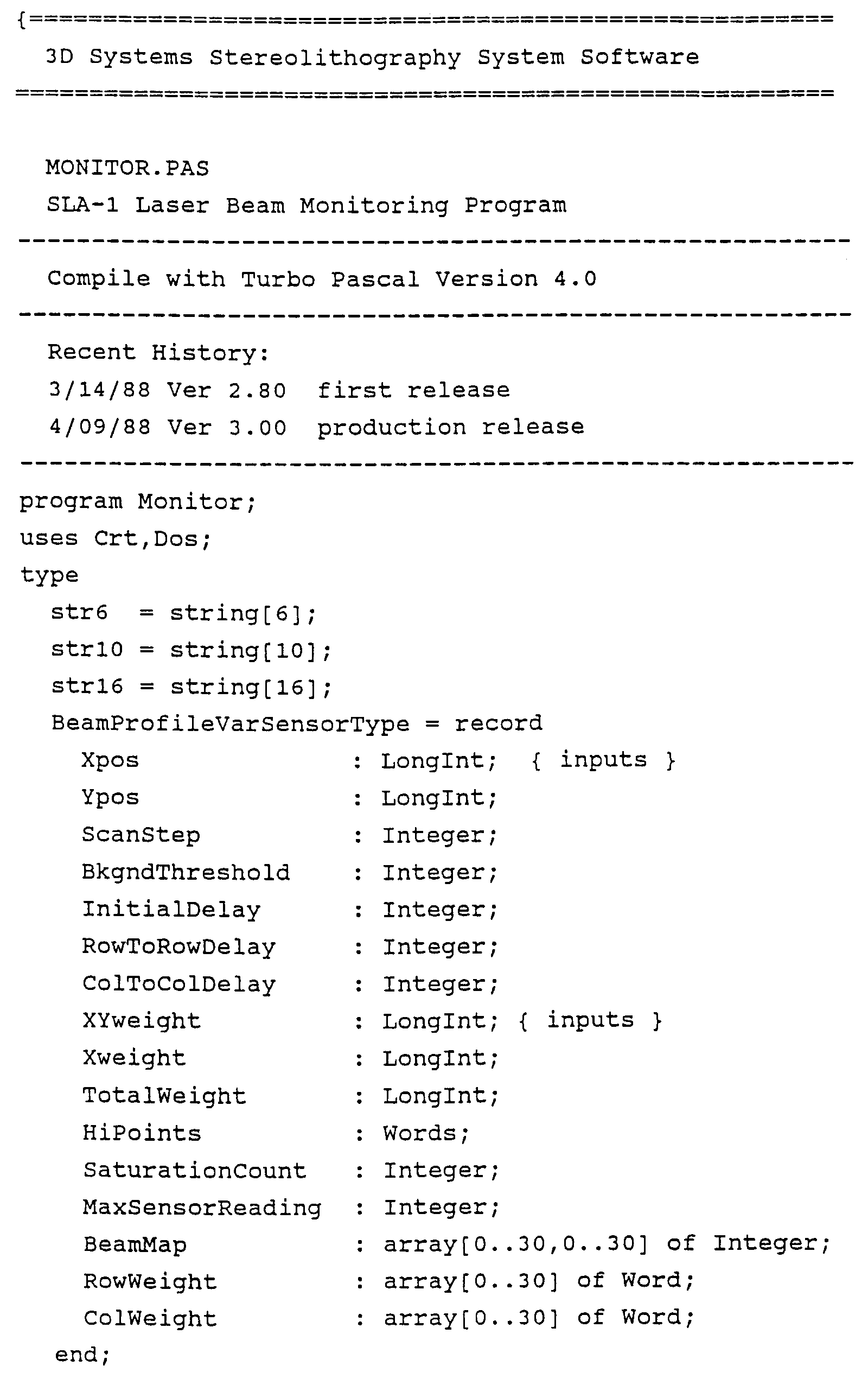
Task: Click the Recent History heading
Action: click(158, 353)
